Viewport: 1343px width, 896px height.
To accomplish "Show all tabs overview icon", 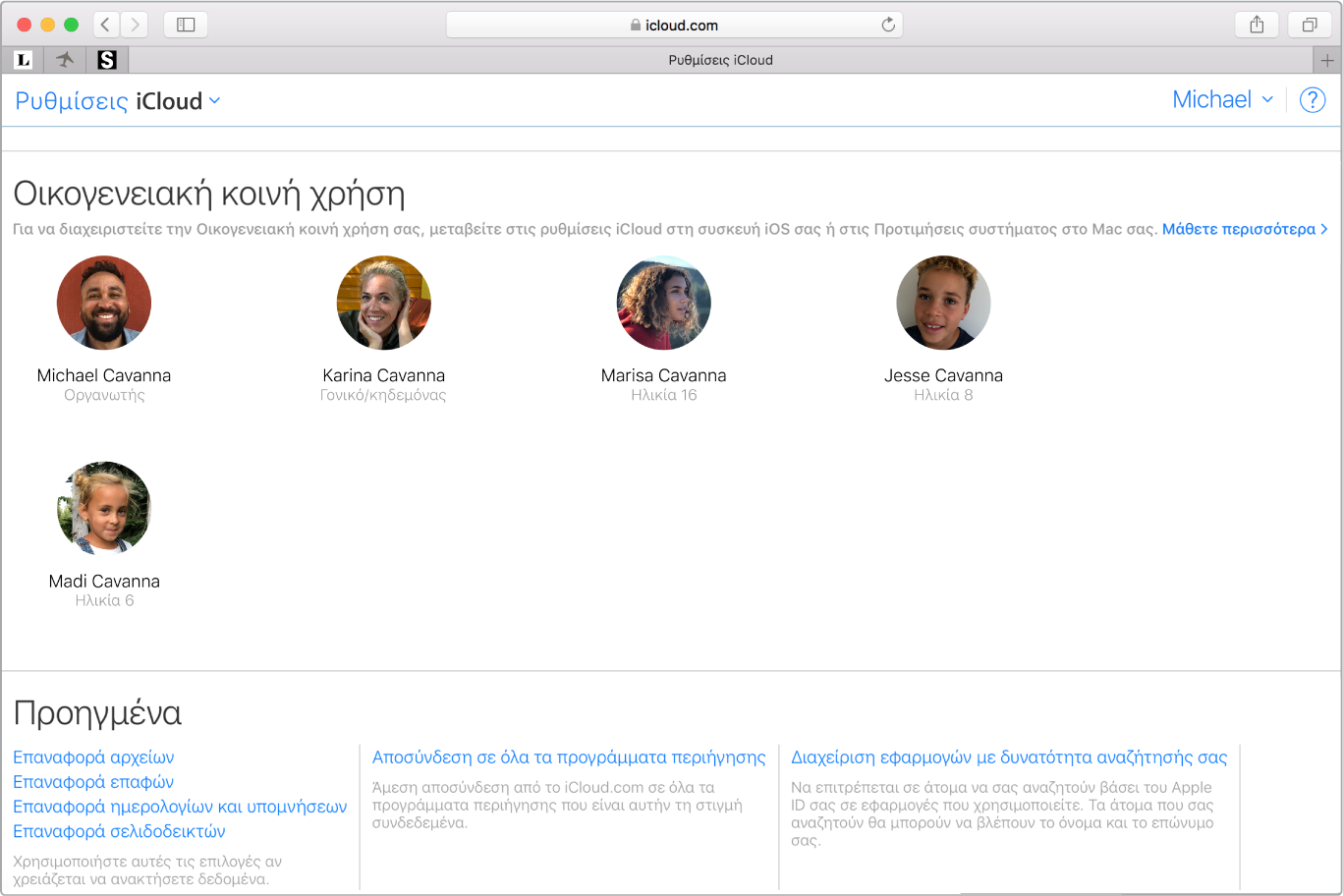I will (x=1310, y=25).
